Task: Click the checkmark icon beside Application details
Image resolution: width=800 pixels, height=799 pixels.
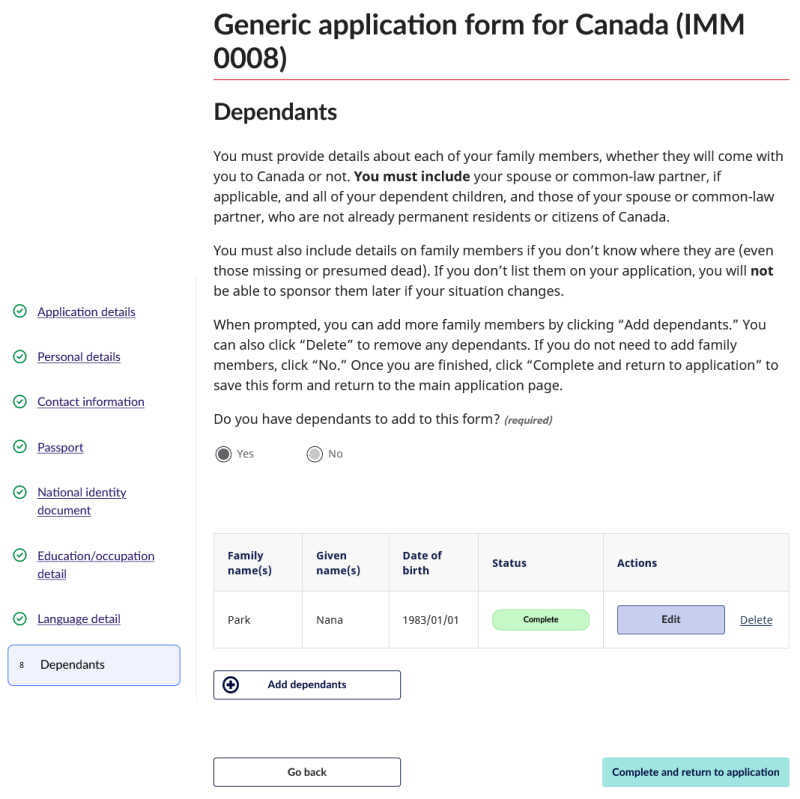Action: (20, 312)
